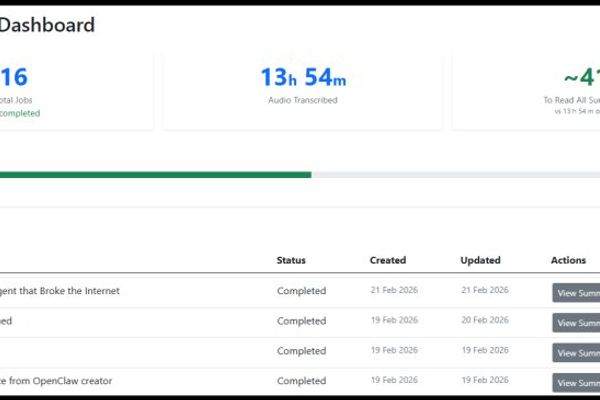The width and height of the screenshot is (600, 400).
Task: Click the green progress bar
Action: point(155,175)
